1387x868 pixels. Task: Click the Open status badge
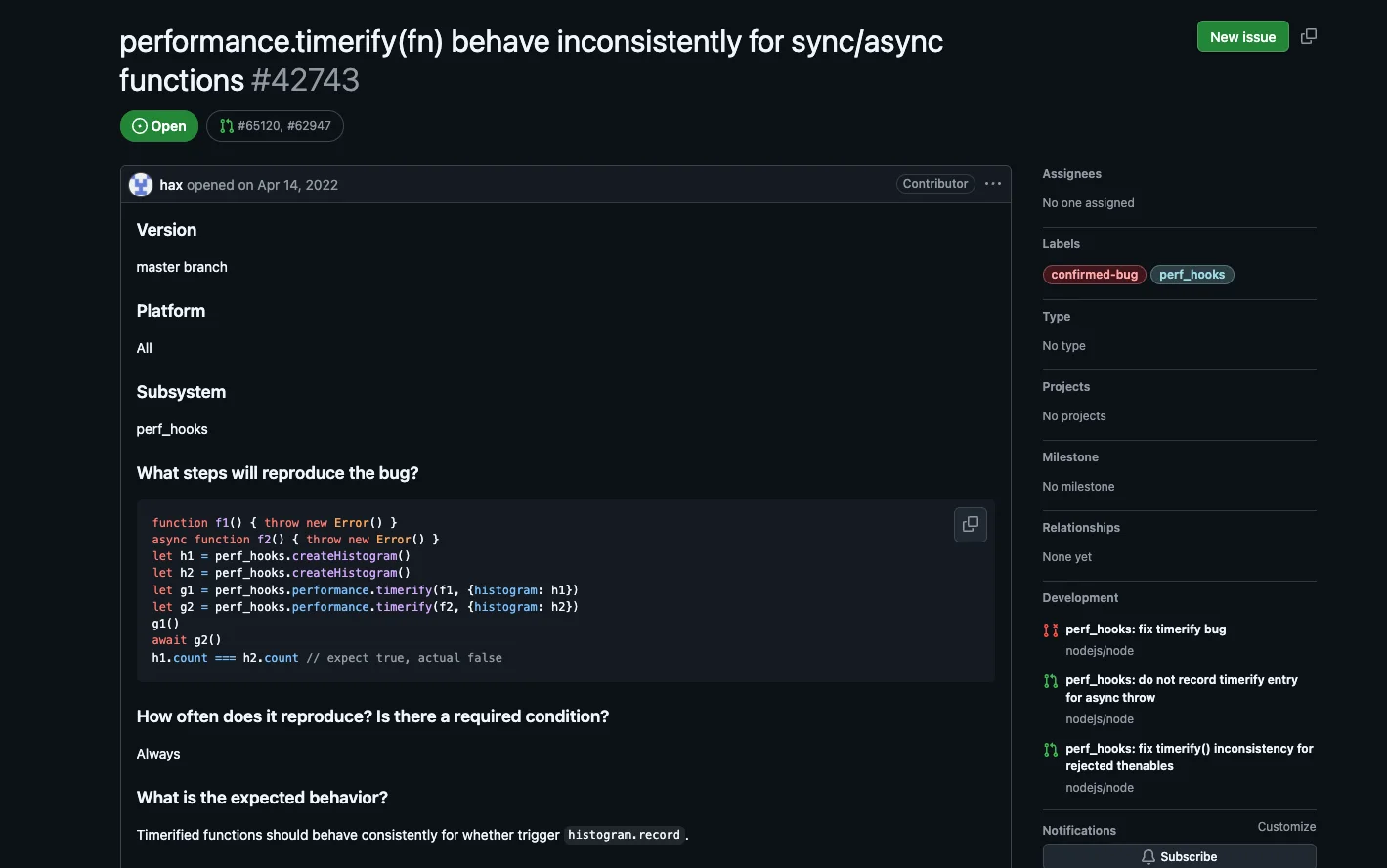point(159,126)
